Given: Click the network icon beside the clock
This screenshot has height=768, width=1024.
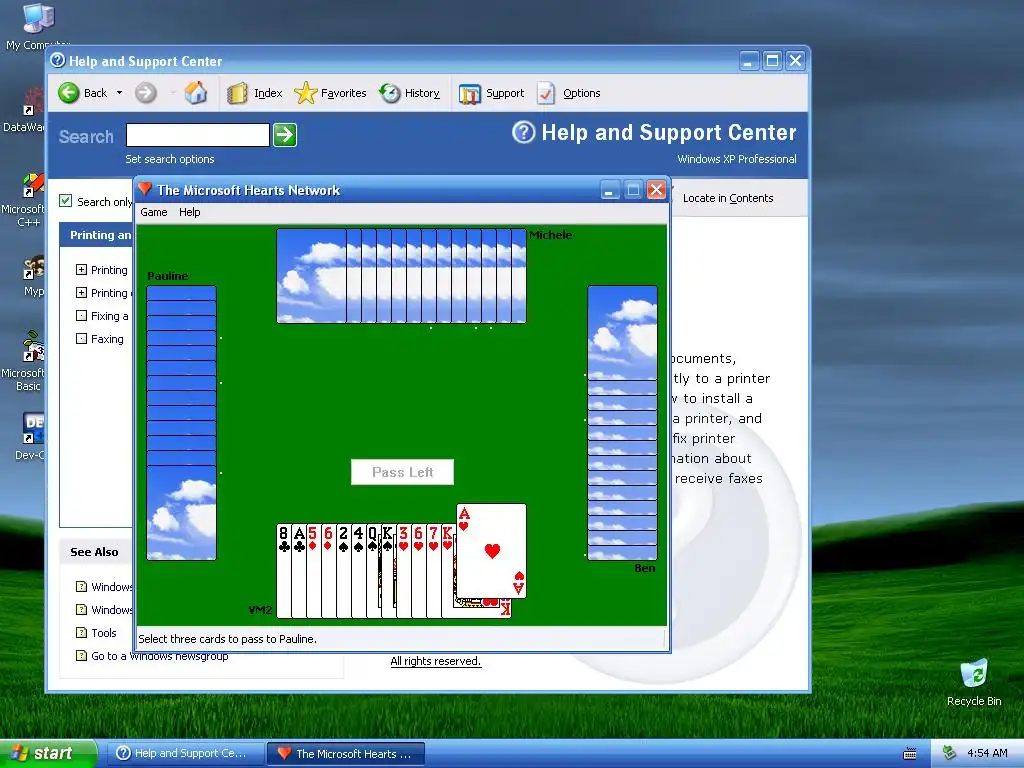Looking at the screenshot, I should click(x=950, y=753).
